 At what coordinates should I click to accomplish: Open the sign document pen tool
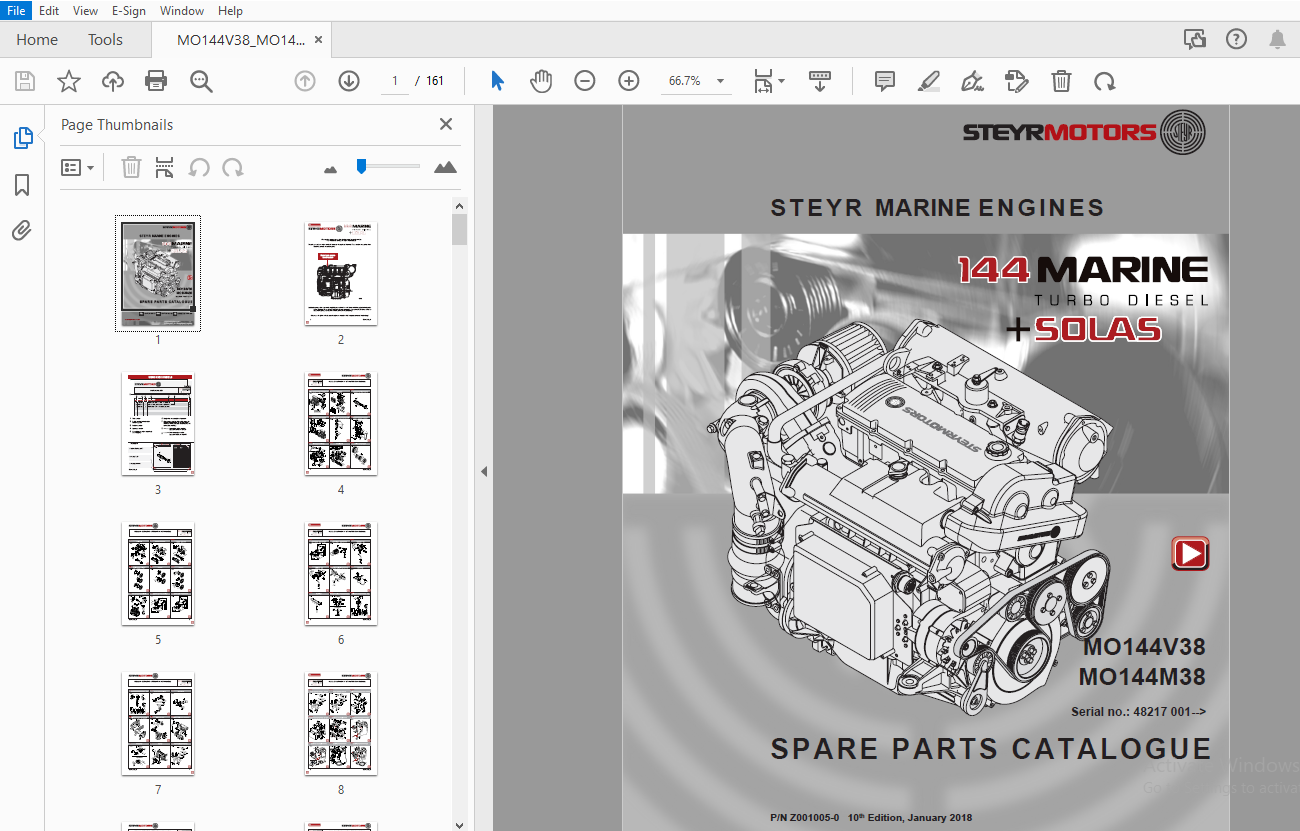972,81
